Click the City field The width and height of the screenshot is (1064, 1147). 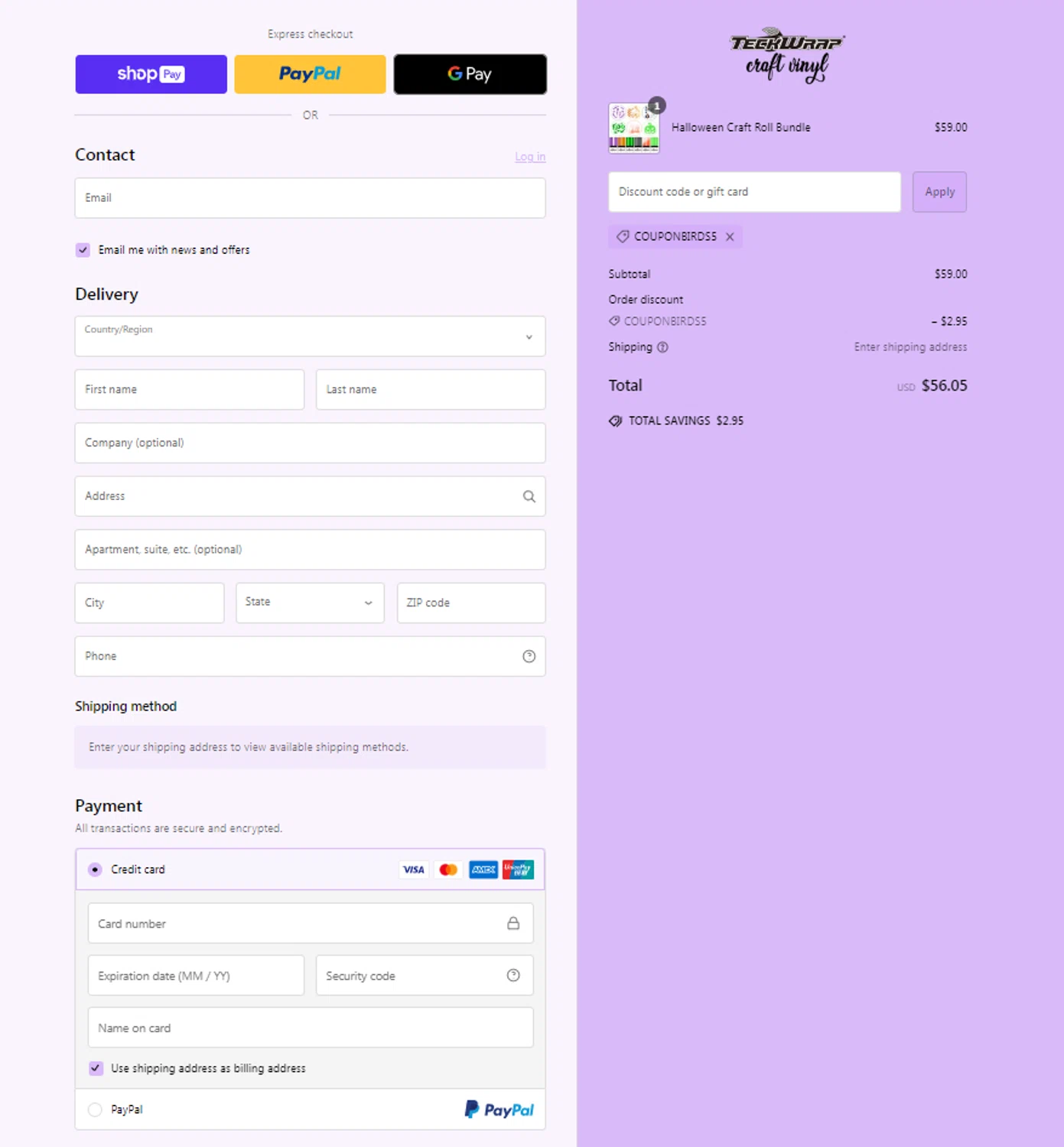click(149, 603)
